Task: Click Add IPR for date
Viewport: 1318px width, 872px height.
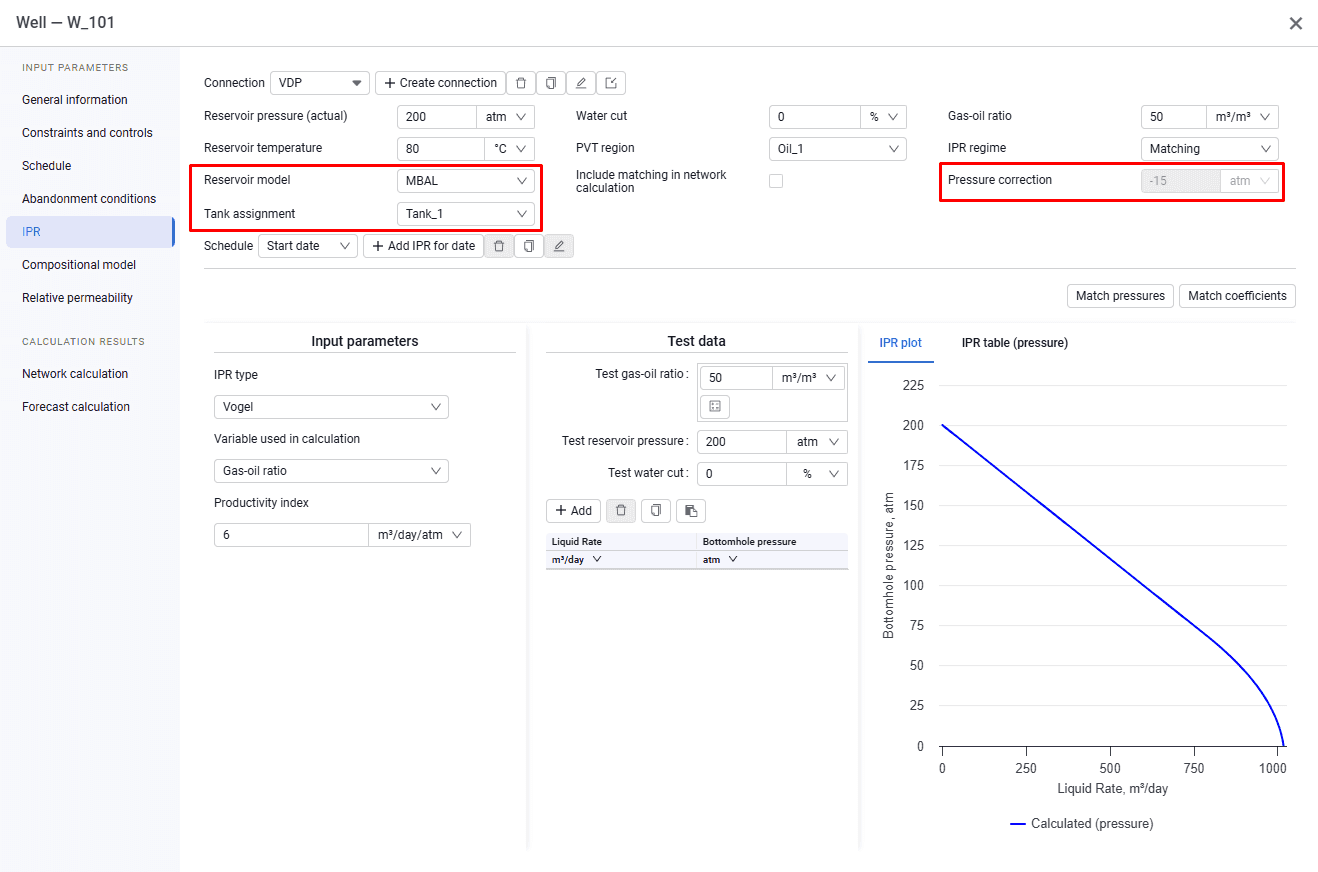Action: pos(423,246)
